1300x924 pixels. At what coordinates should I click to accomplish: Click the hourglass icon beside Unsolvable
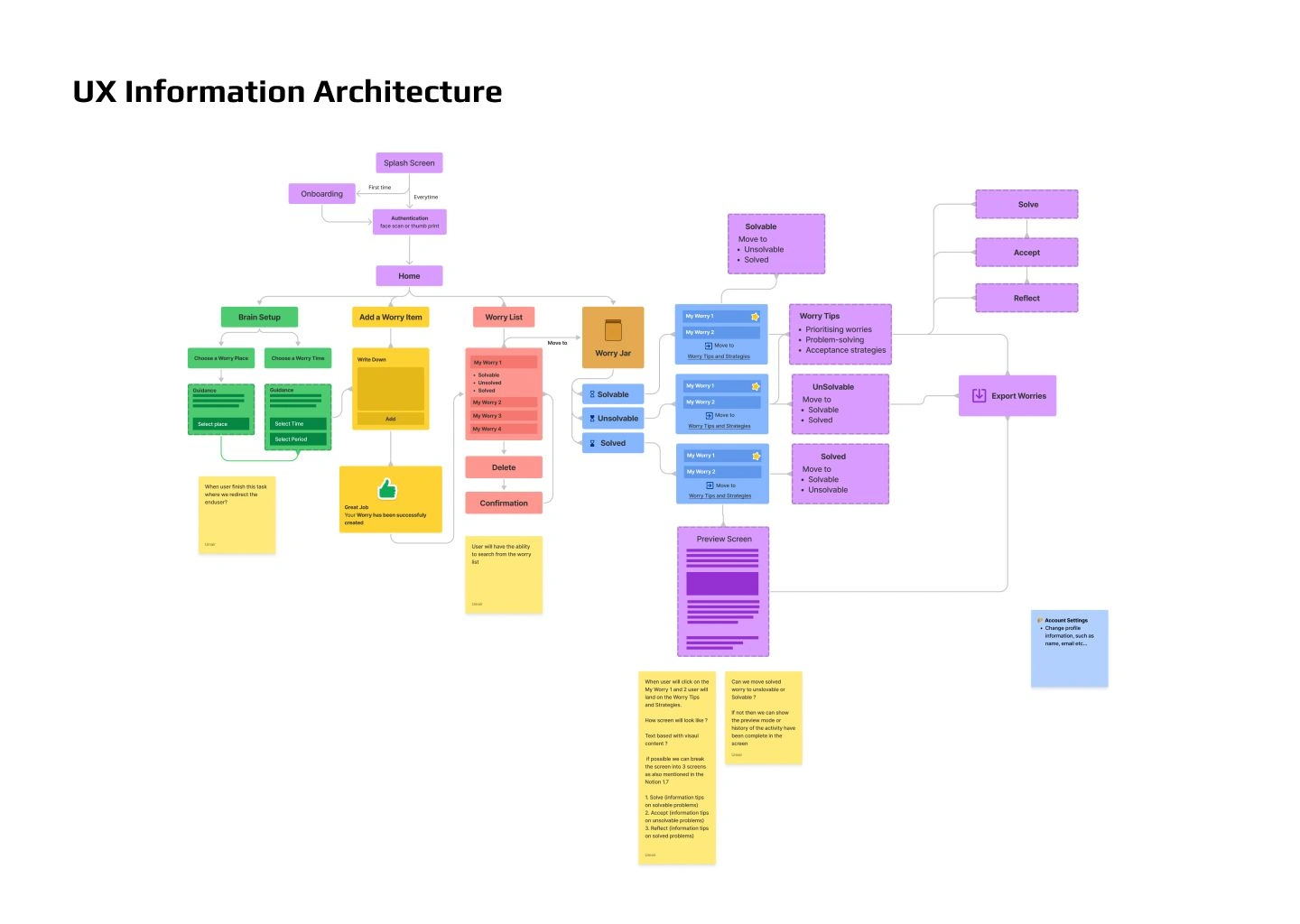pos(592,419)
